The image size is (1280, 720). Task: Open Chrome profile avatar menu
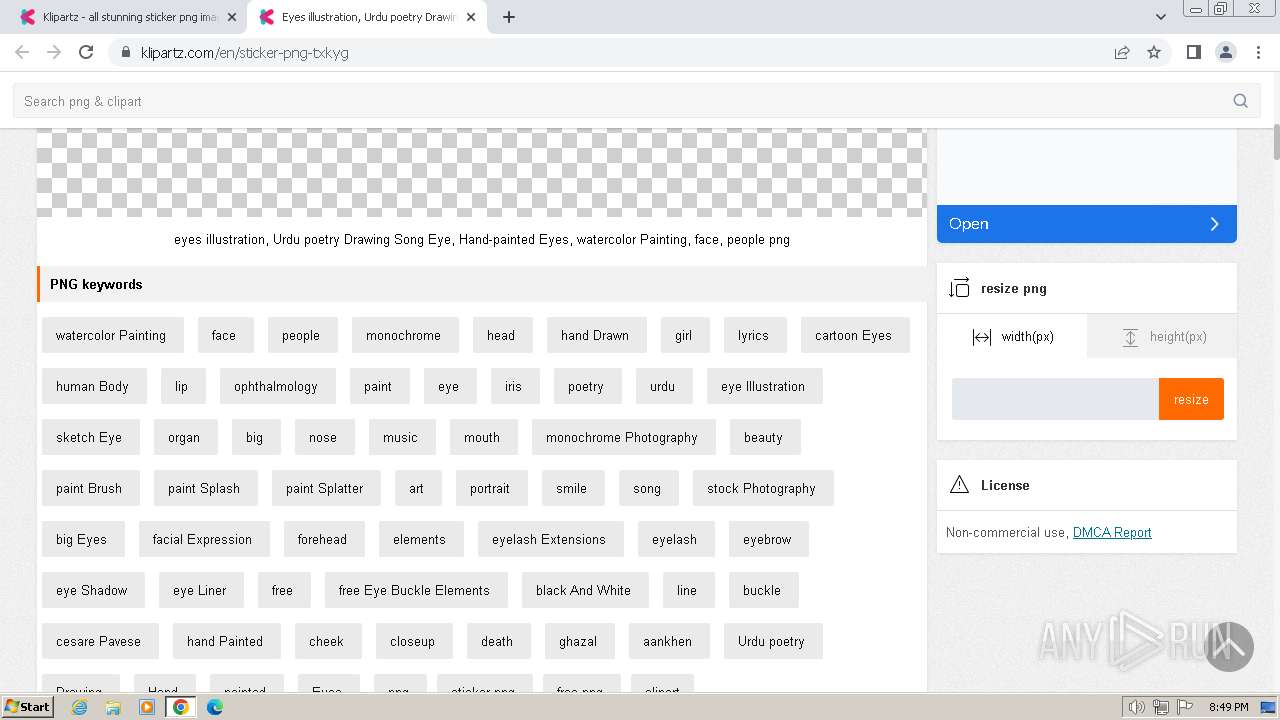point(1225,52)
